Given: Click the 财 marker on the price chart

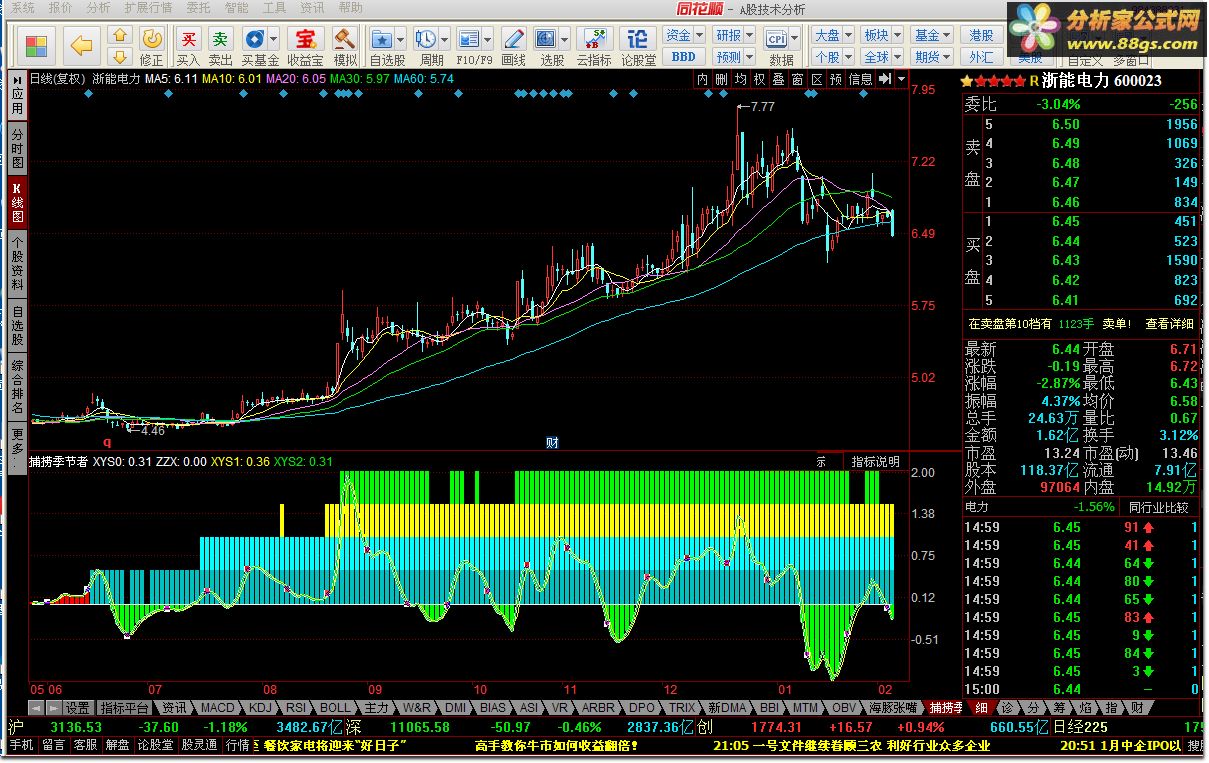Looking at the screenshot, I should [551, 441].
